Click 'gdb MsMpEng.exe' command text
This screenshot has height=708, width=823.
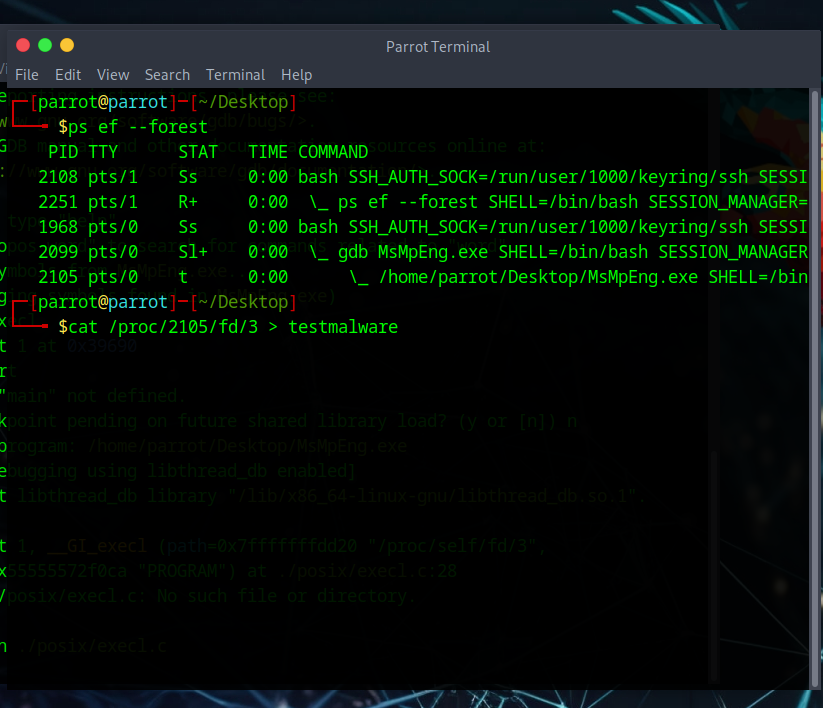tap(413, 252)
